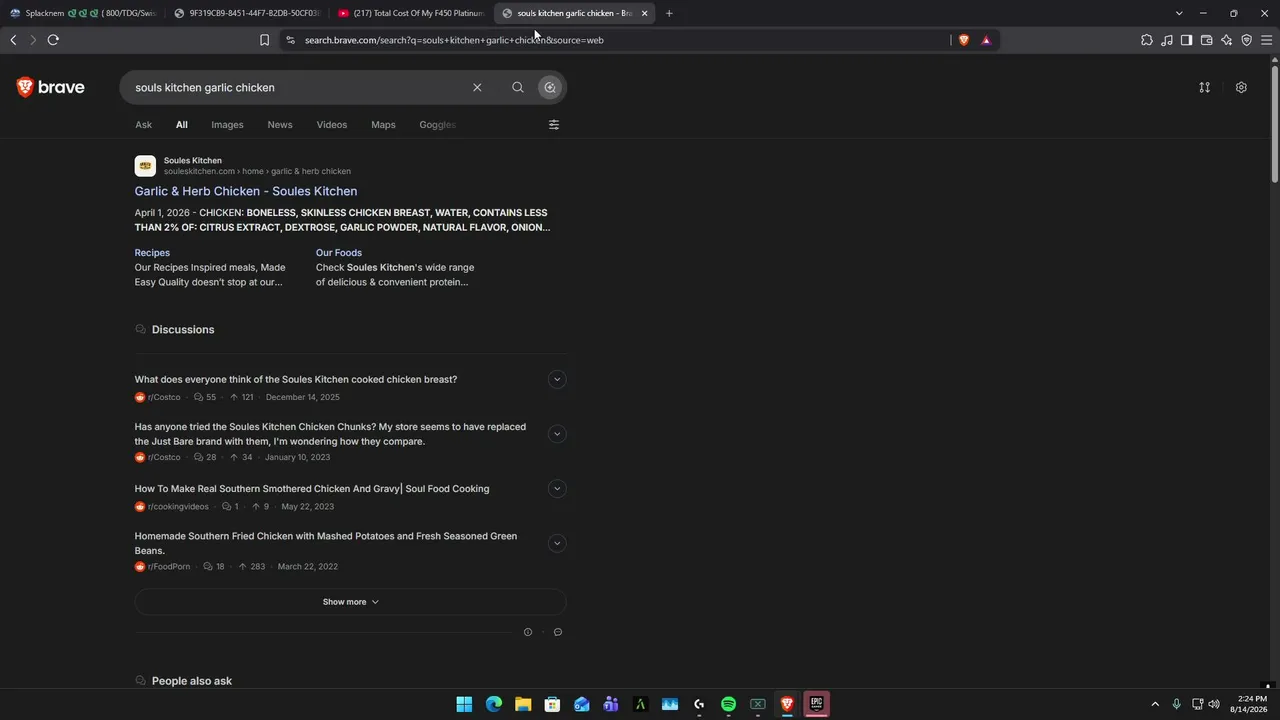Screen dimensions: 1280x720
Task: Switch to the 9F319CB9 browser tab
Action: click(x=246, y=13)
